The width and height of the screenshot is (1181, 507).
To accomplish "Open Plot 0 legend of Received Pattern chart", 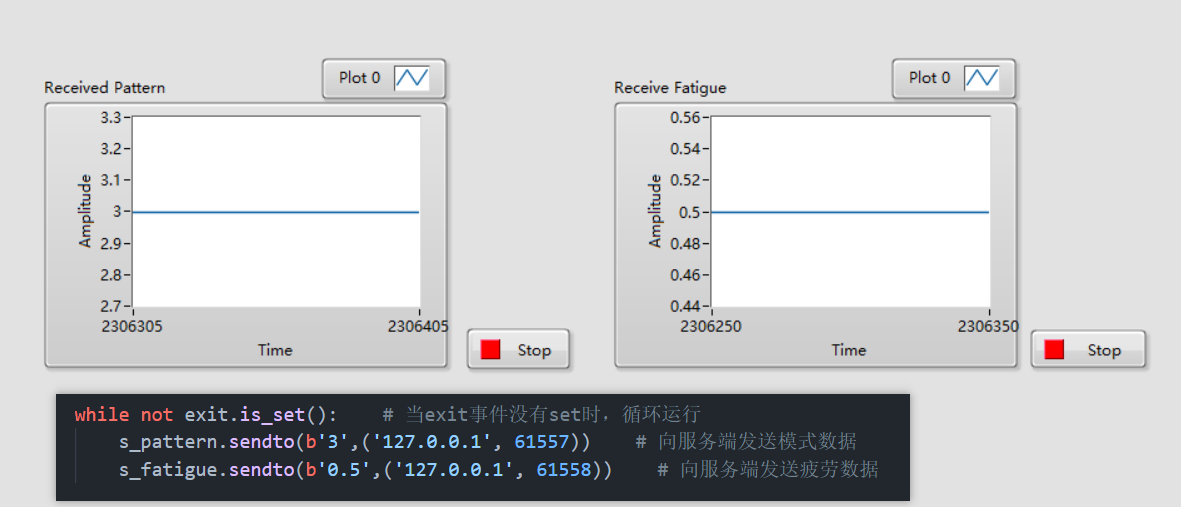I will point(384,78).
